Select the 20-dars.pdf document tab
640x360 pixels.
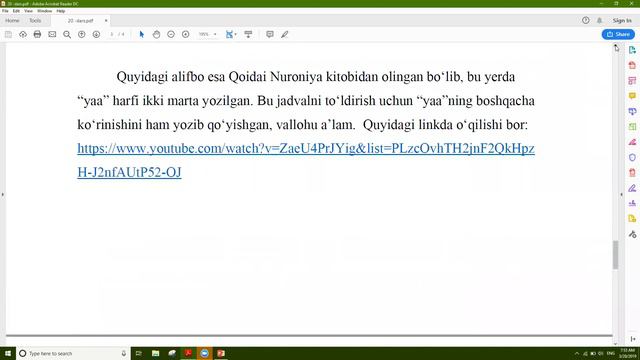pos(80,20)
